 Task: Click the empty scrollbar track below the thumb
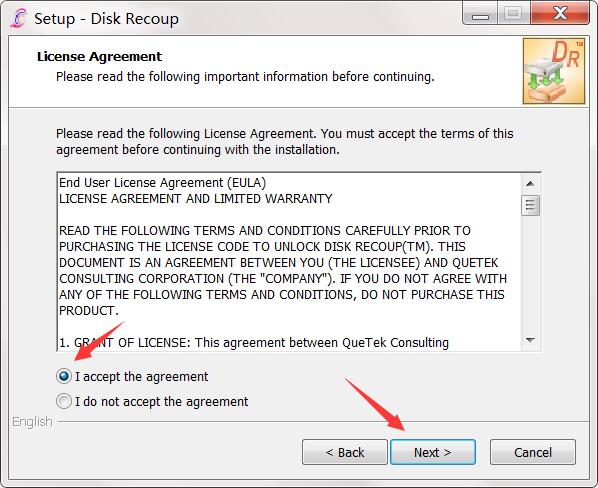tap(530, 273)
